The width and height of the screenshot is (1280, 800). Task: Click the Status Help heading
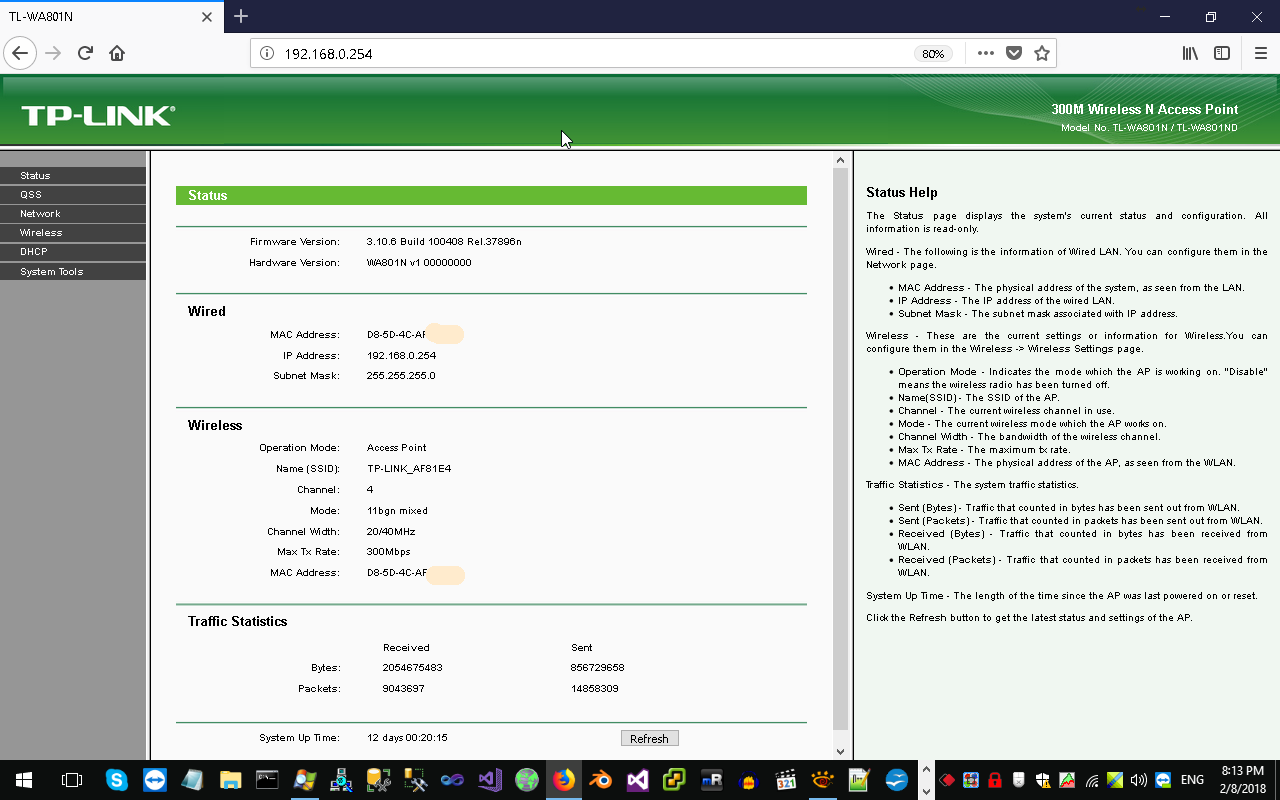point(902,192)
